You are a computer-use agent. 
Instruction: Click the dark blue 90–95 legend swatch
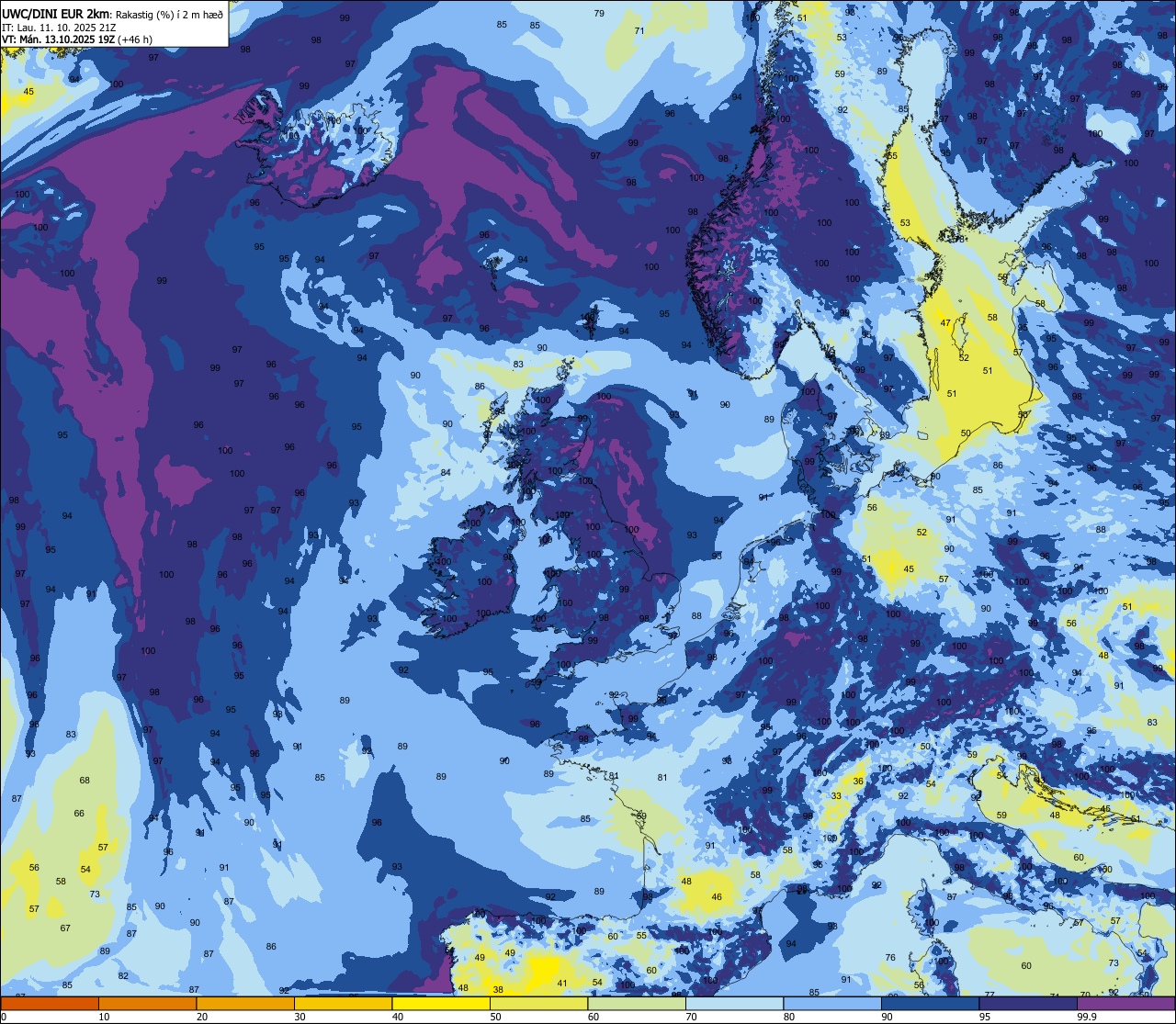930,1003
